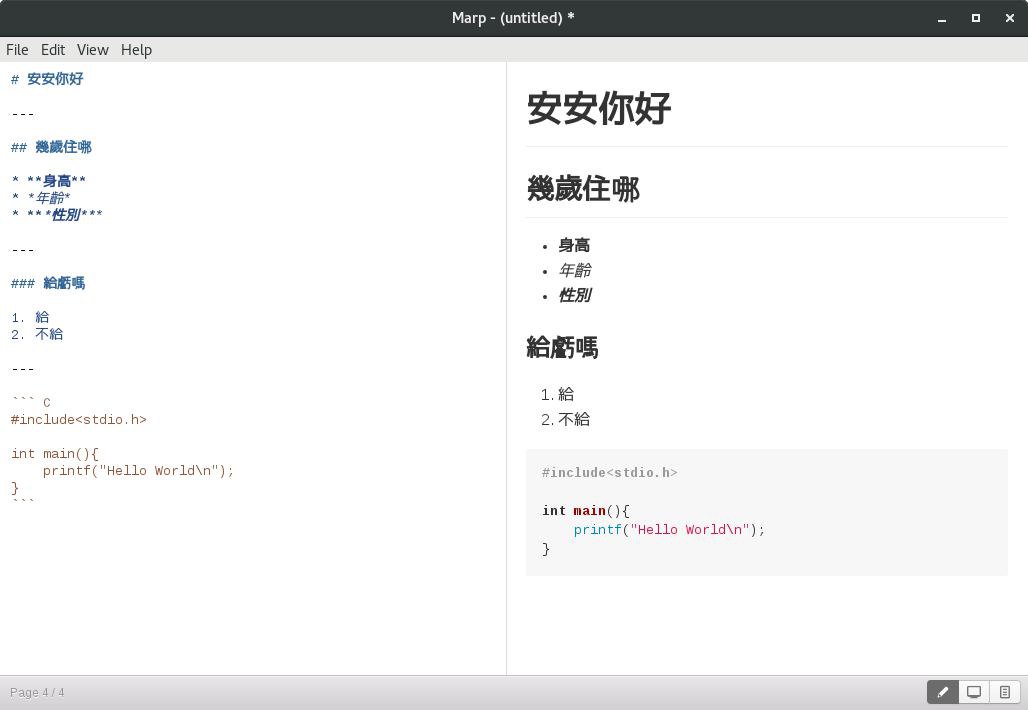Screen dimensions: 1028x710
Task: Click the 安安你好 heading in preview
Action: pyautogui.click(x=598, y=109)
